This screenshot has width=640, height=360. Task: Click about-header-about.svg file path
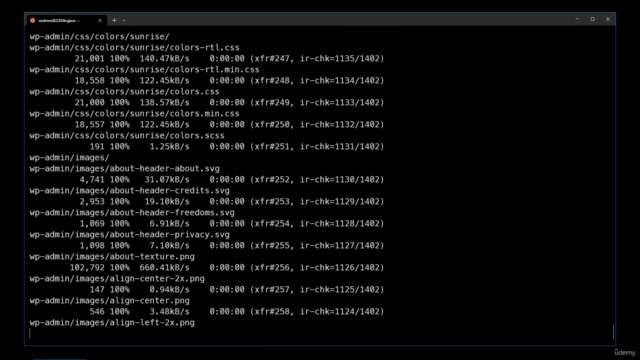124,169
